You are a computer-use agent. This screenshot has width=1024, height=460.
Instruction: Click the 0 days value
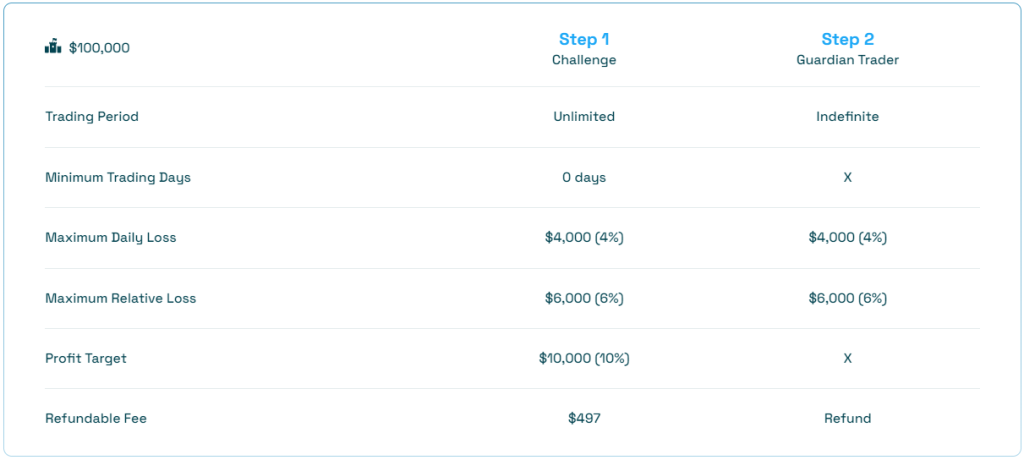pos(584,177)
